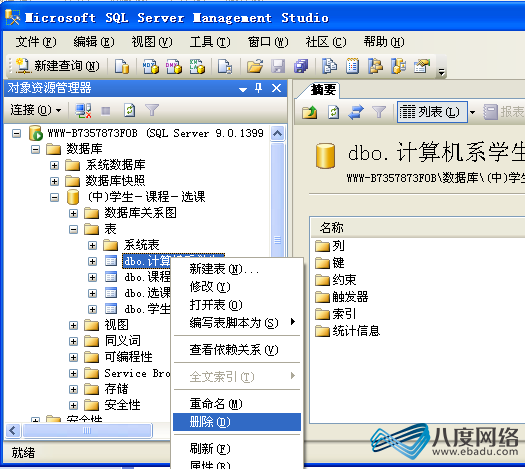Open the 触发器 folder in summary list
Image resolution: width=525 pixels, height=469 pixels.
tap(342, 297)
